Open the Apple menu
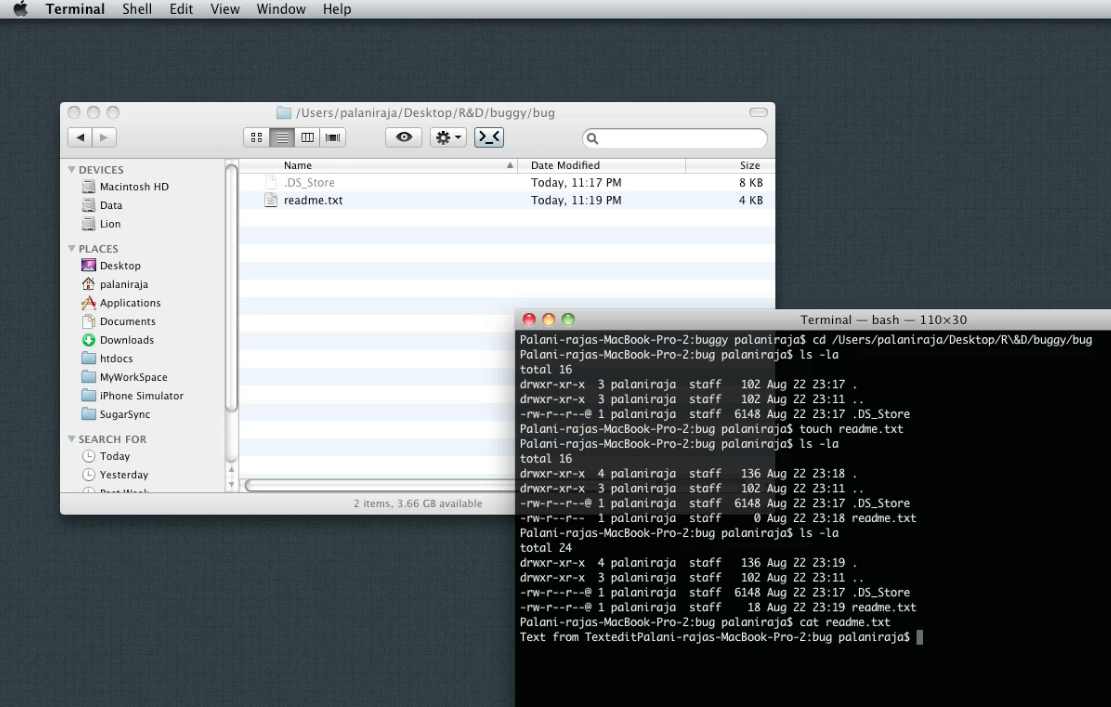The image size is (1111, 707). tap(21, 9)
